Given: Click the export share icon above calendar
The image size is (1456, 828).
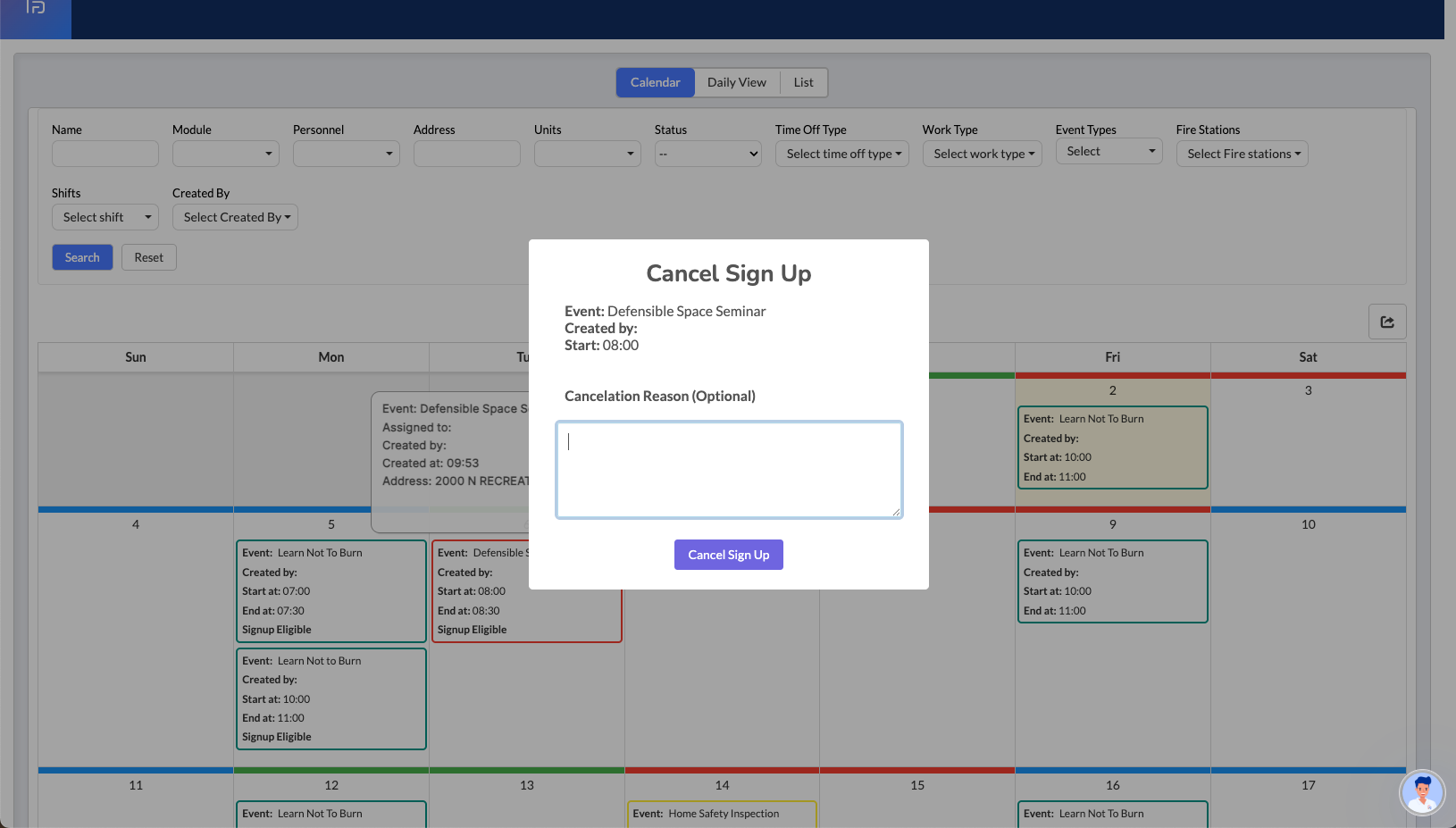Looking at the screenshot, I should tap(1387, 322).
